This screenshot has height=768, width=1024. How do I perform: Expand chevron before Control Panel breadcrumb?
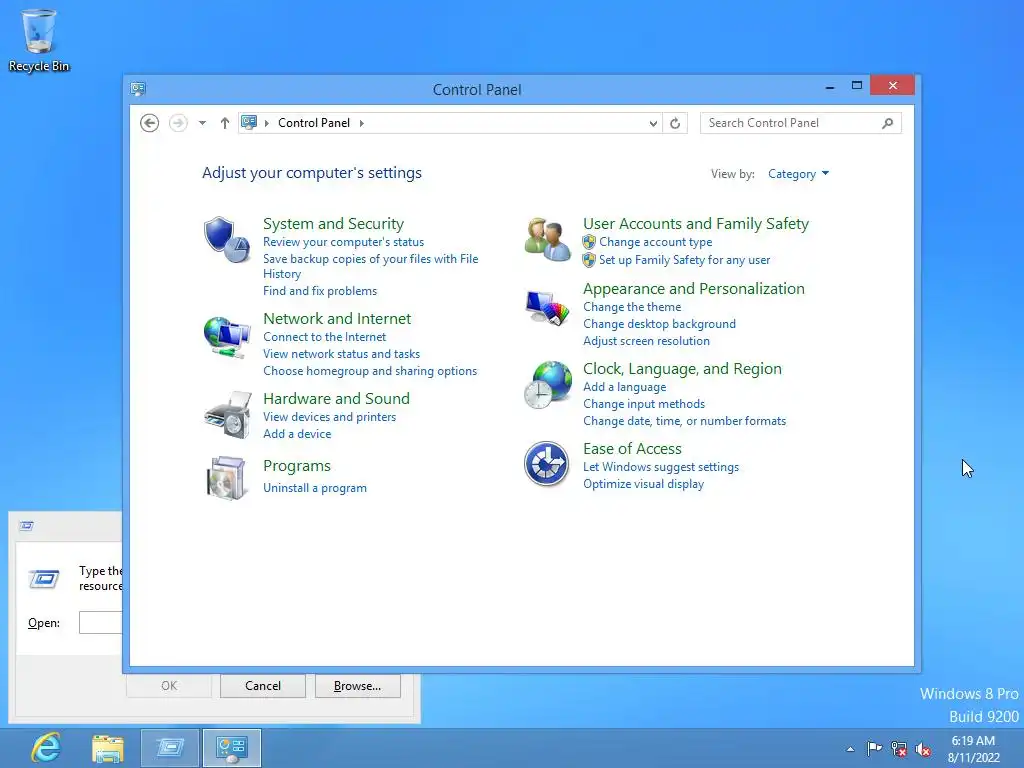coord(266,123)
